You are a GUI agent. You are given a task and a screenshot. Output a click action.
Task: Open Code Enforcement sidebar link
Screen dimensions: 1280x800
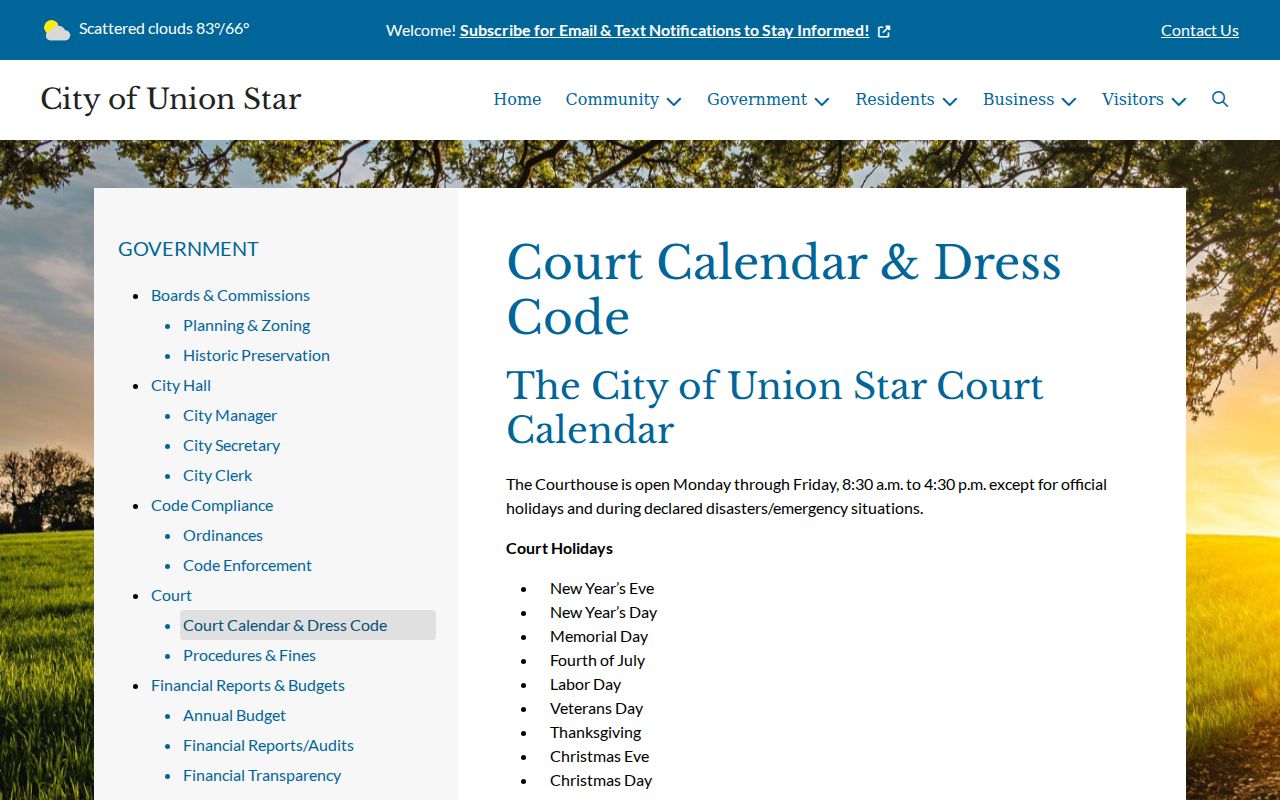click(247, 565)
